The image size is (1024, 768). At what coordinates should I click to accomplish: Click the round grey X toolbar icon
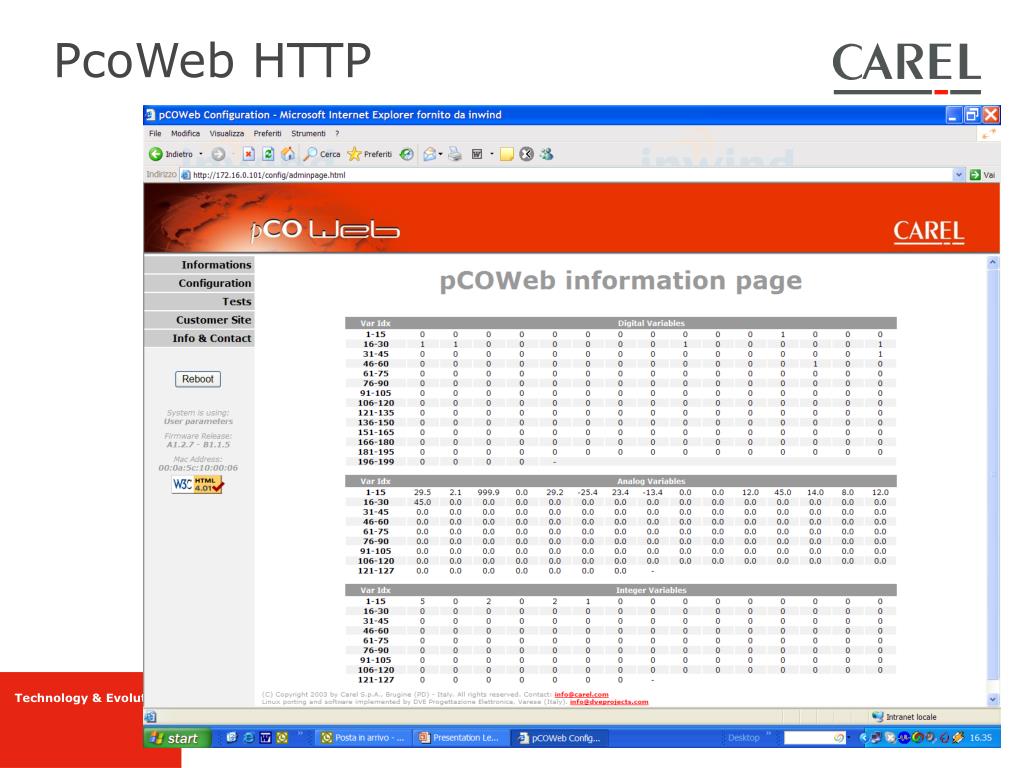point(526,154)
